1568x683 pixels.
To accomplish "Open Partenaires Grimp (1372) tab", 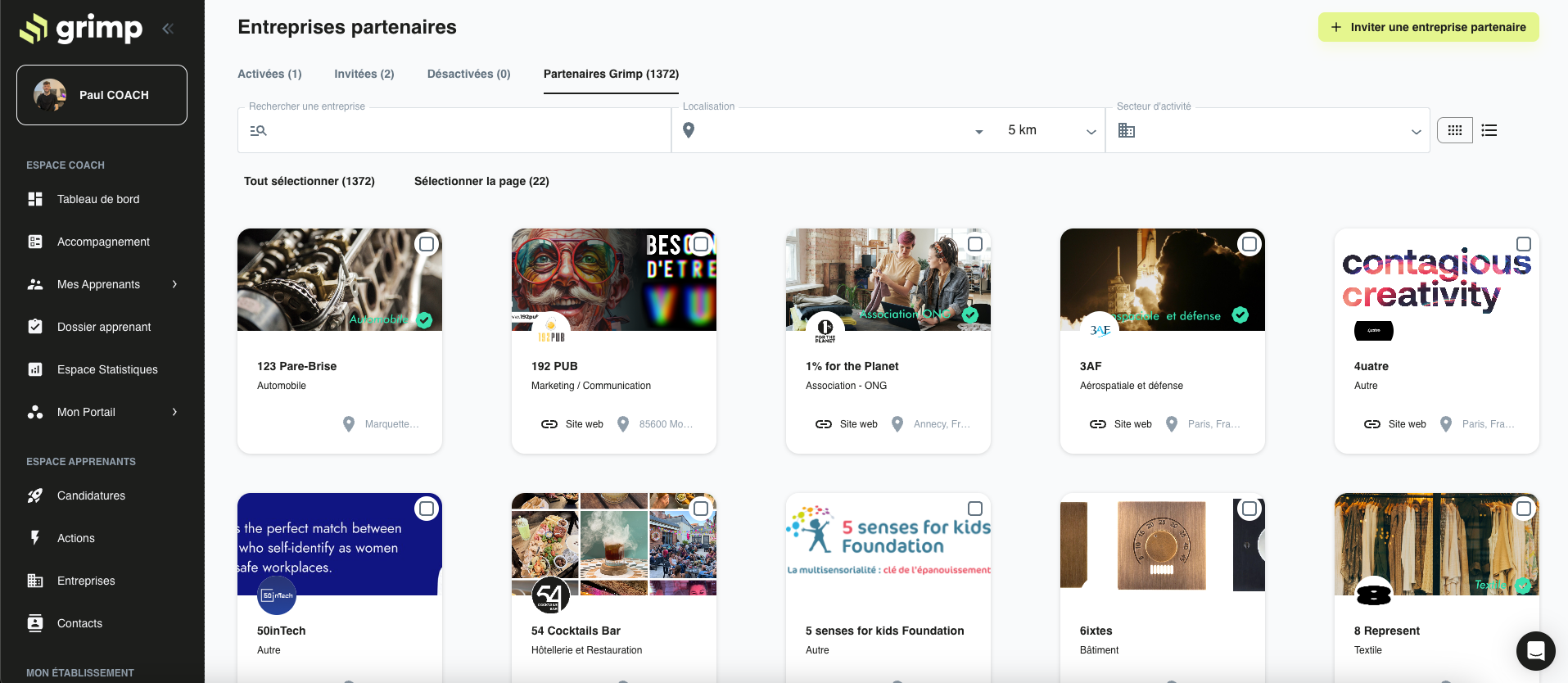I will tap(612, 74).
